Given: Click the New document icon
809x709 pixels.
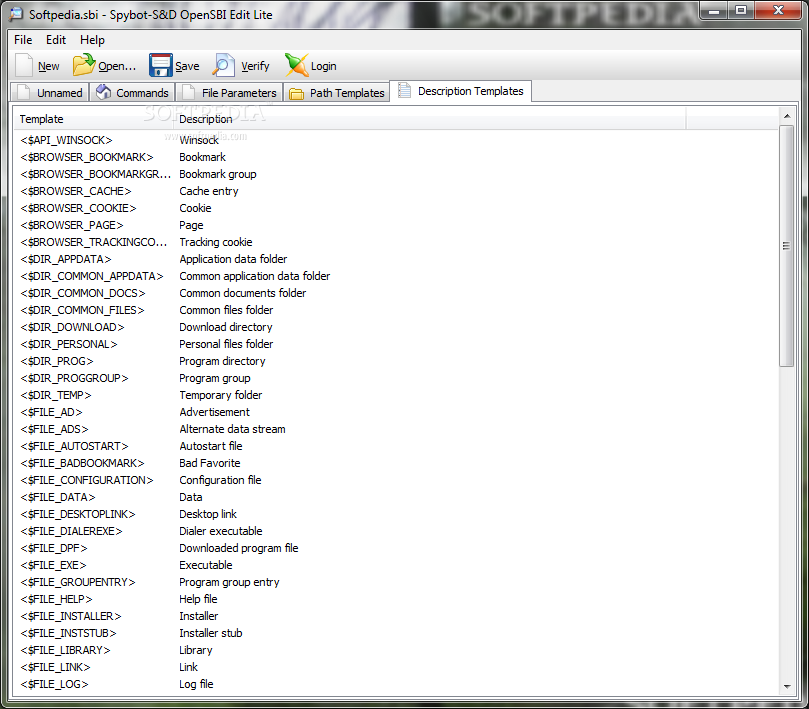Looking at the screenshot, I should [24, 66].
